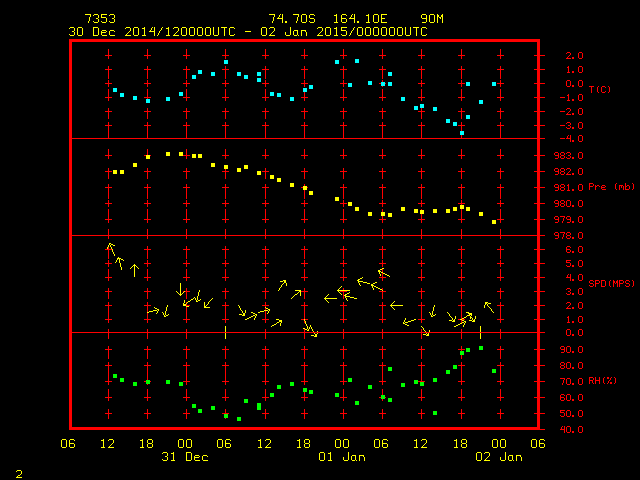The image size is (640, 480).
Task: Click the leftmost yellow wind arrow
Action: click(x=111, y=248)
